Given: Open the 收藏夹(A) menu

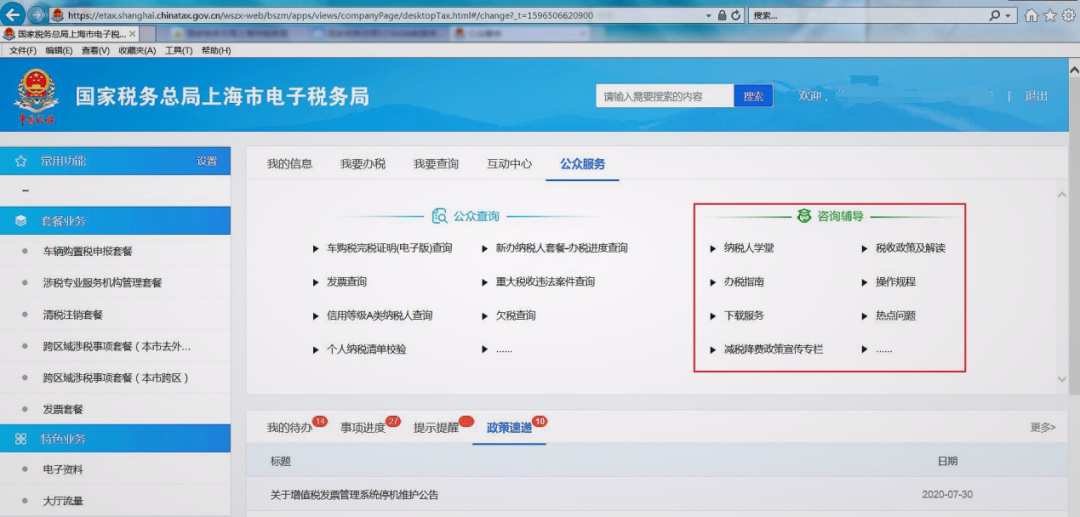Looking at the screenshot, I should 138,50.
